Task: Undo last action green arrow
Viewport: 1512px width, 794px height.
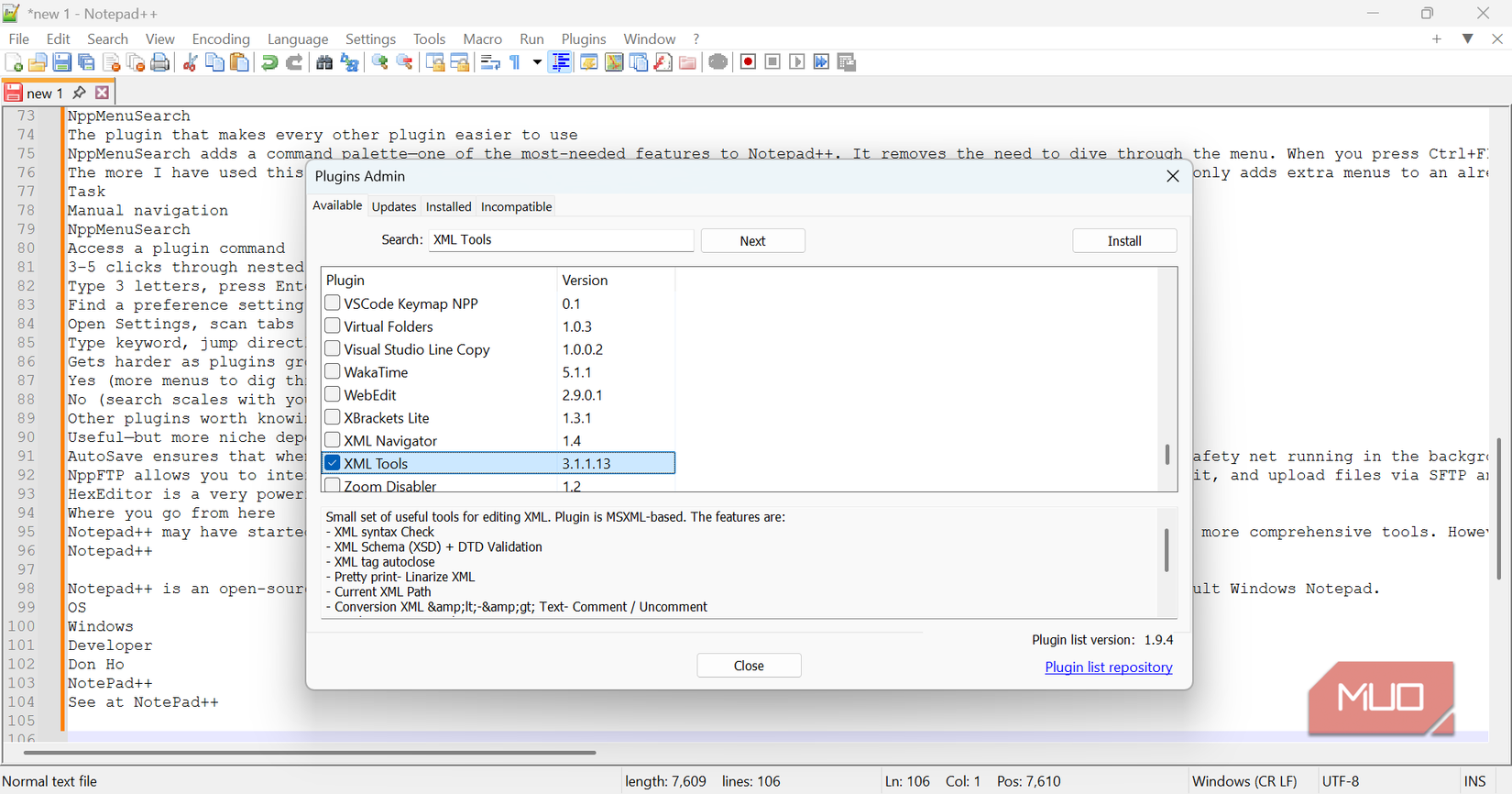Action: click(269, 62)
